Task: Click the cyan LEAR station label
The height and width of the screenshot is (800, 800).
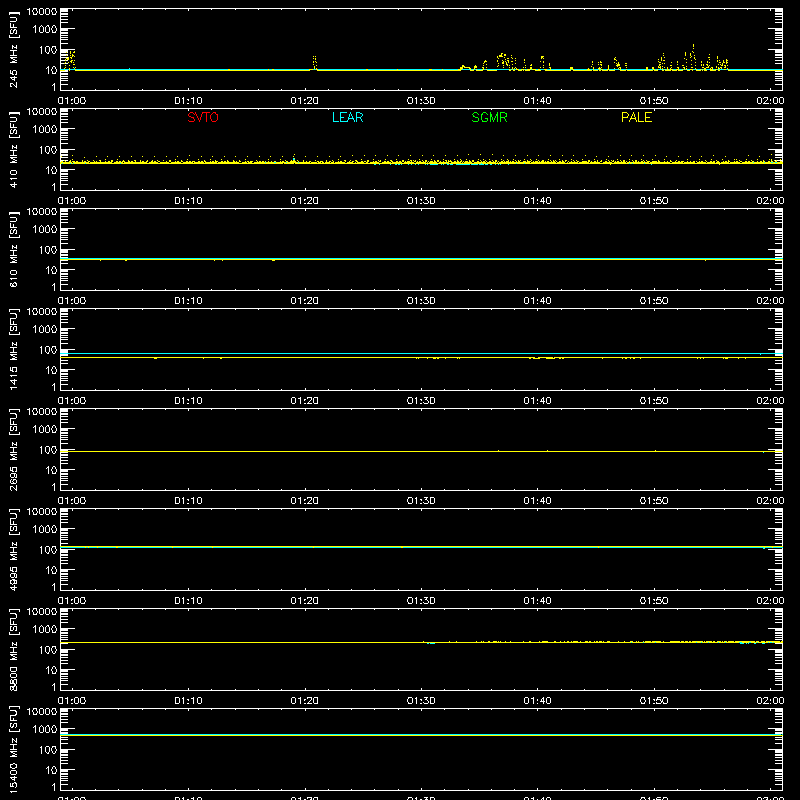Action: [347, 117]
